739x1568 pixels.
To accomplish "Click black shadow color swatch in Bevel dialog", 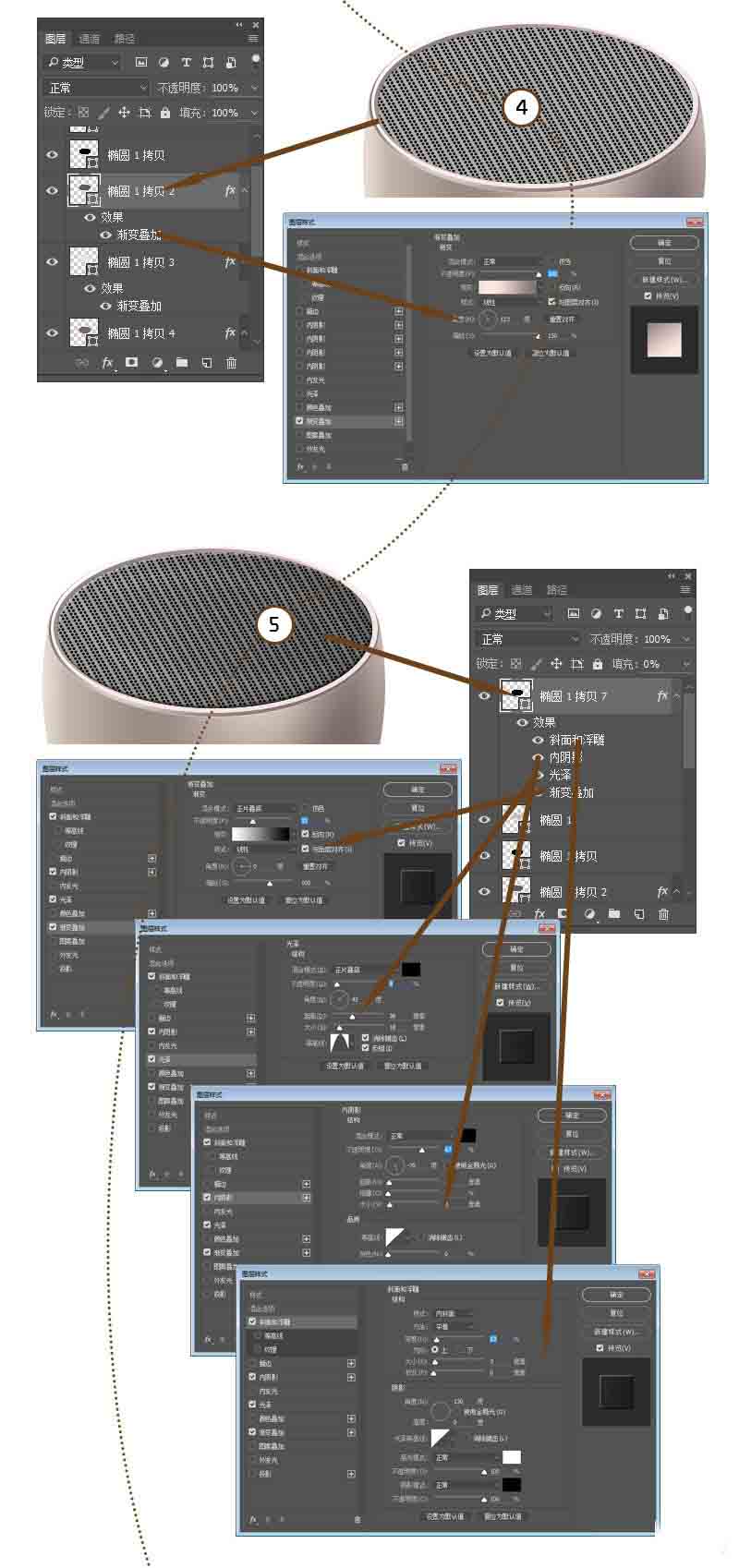I will [x=512, y=1485].
